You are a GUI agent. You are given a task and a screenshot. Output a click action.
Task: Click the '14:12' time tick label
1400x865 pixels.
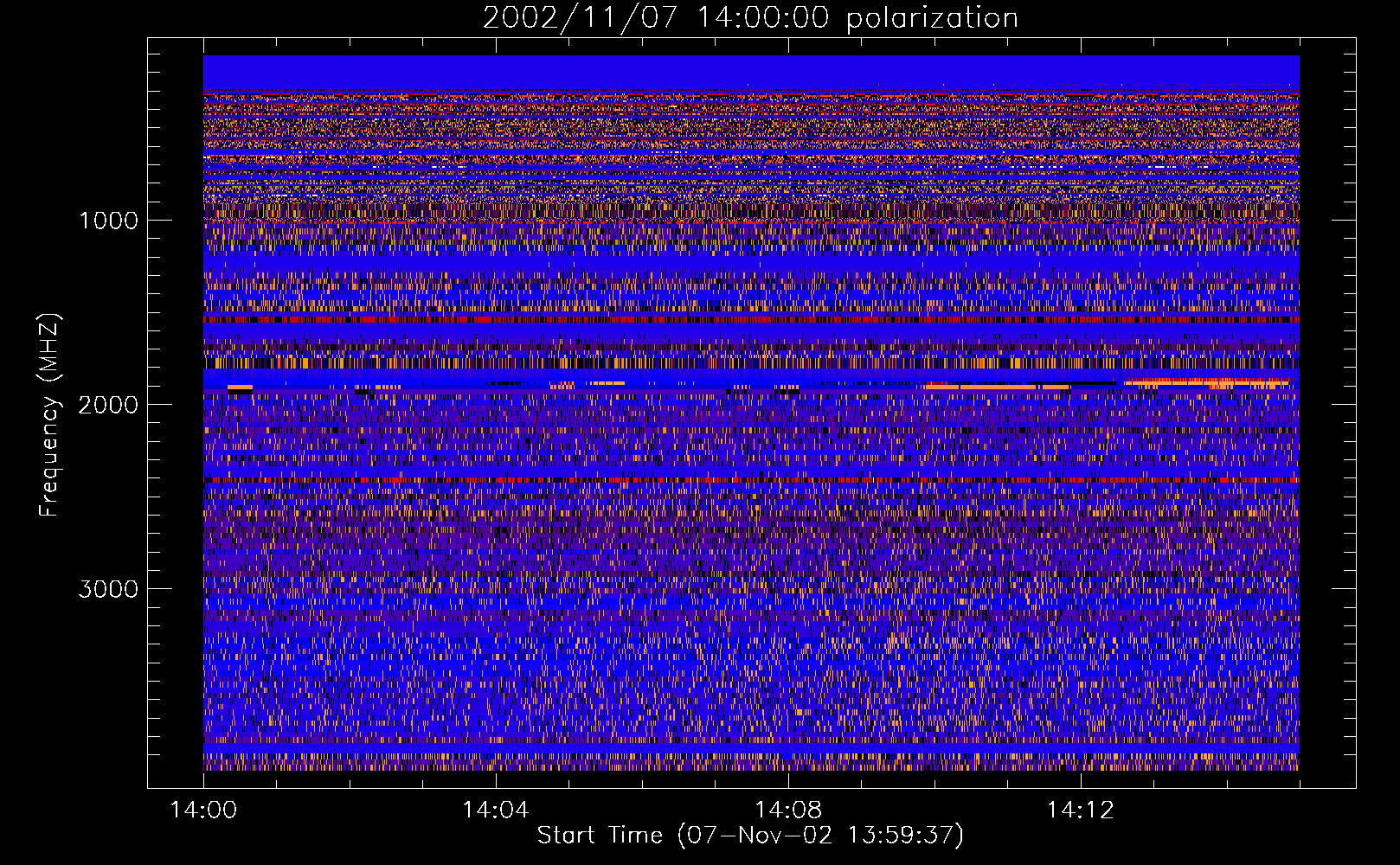pyautogui.click(x=1081, y=811)
